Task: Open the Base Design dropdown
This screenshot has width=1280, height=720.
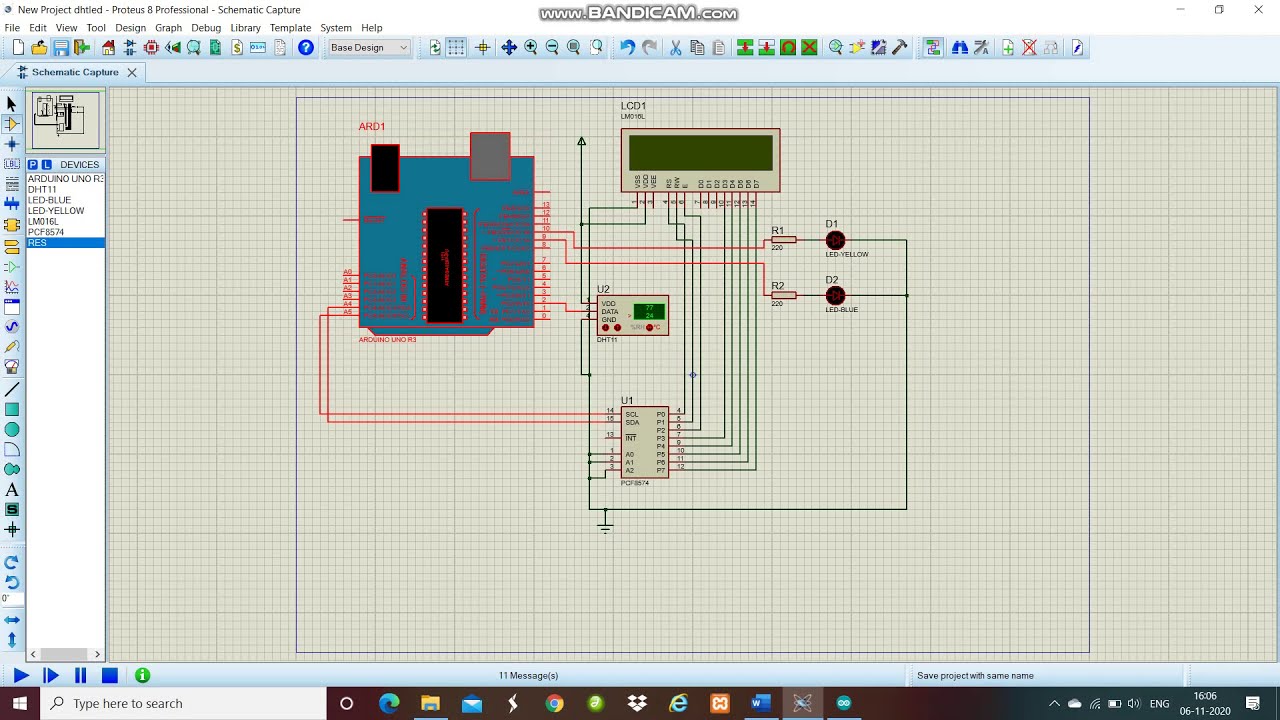Action: point(369,48)
